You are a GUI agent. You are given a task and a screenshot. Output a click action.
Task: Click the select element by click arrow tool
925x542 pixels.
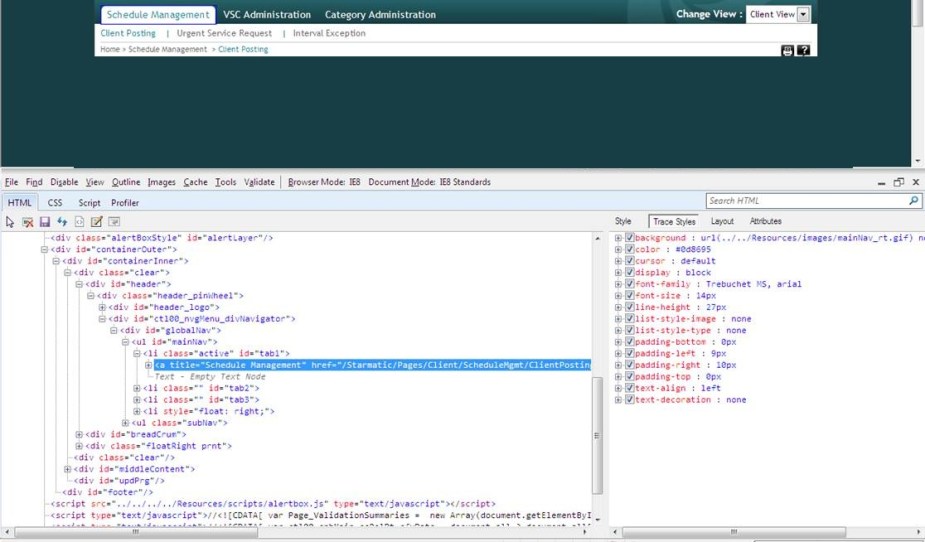click(10, 222)
